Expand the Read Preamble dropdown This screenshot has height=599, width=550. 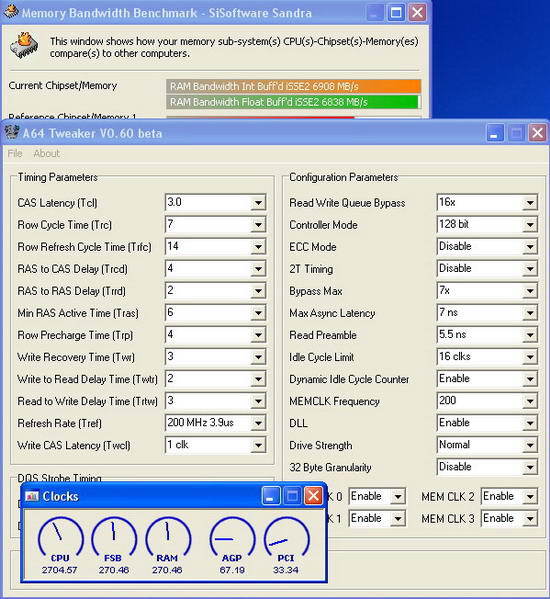530,335
